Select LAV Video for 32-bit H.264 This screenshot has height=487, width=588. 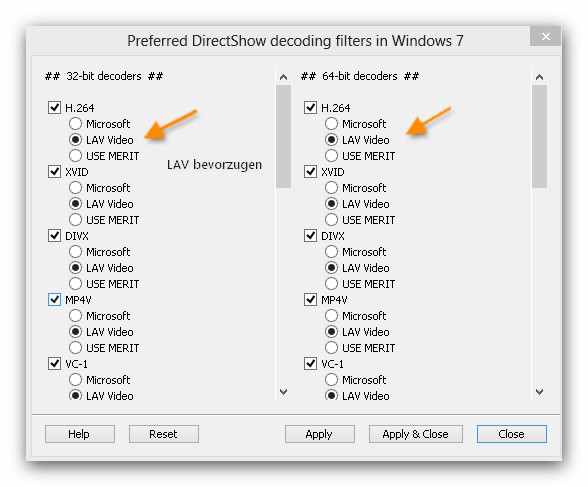(75, 139)
